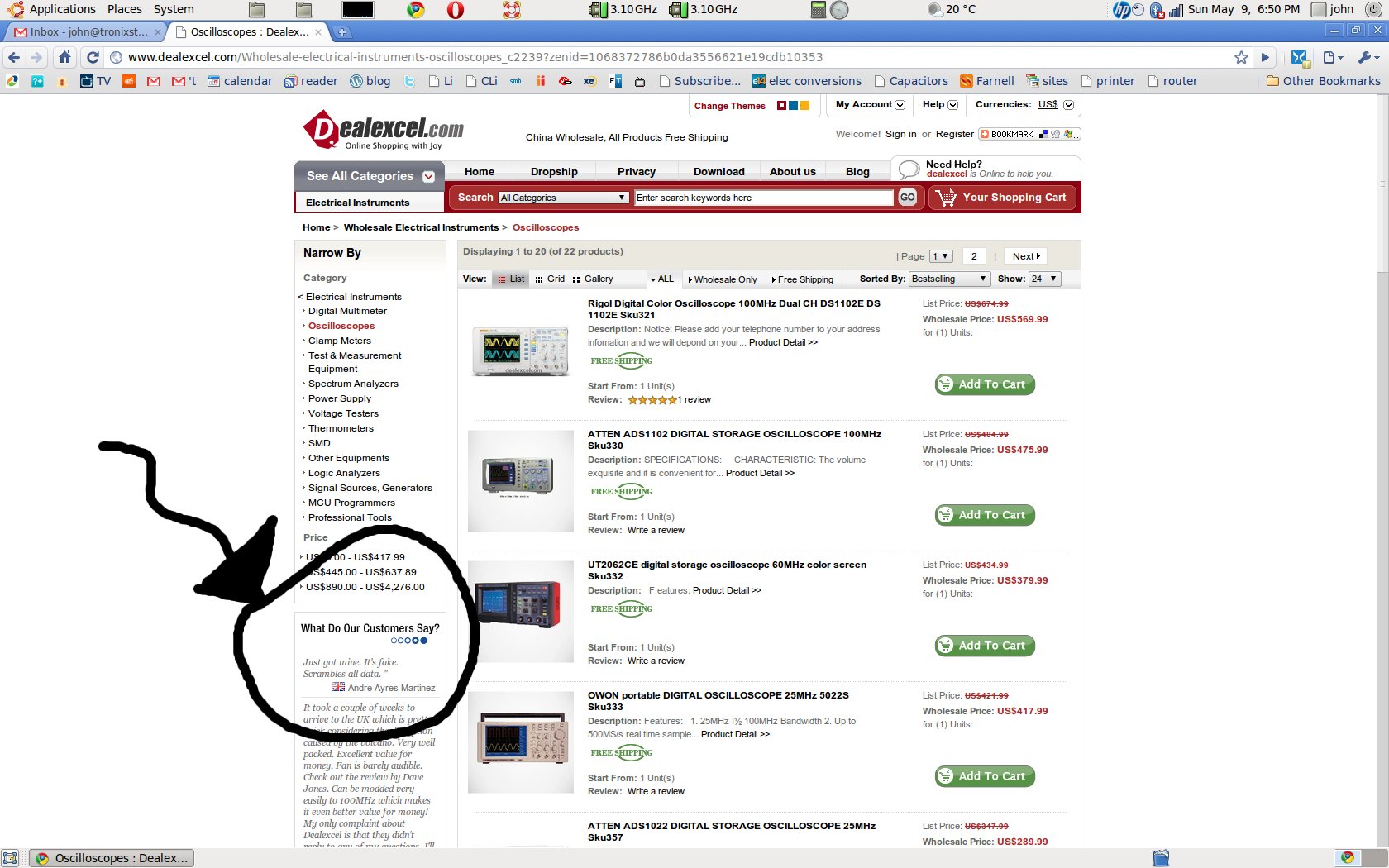
Task: Open the System menu
Action: (x=173, y=9)
